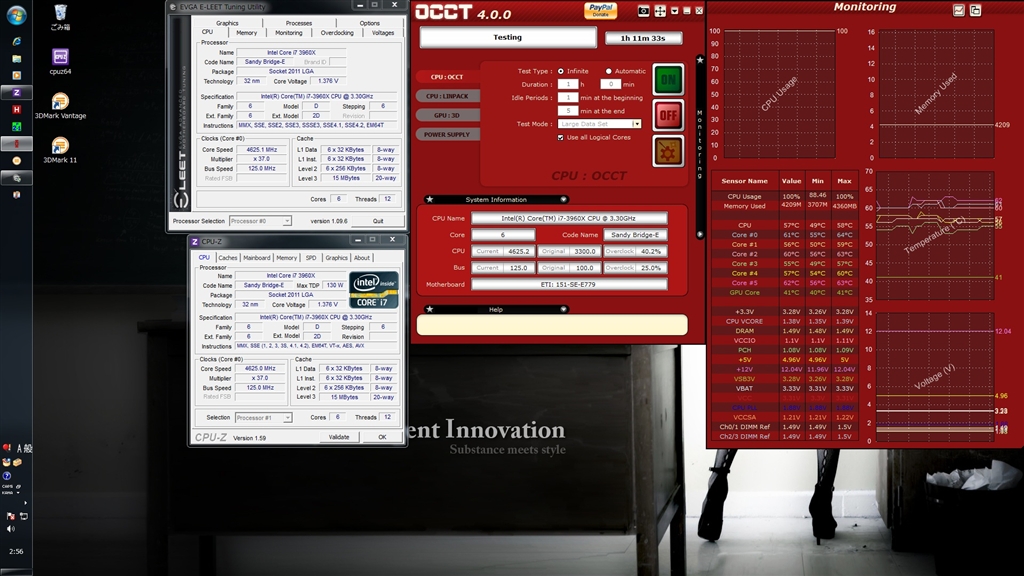Open the About tab in CPU-Z
This screenshot has width=1024, height=576.
(362, 258)
